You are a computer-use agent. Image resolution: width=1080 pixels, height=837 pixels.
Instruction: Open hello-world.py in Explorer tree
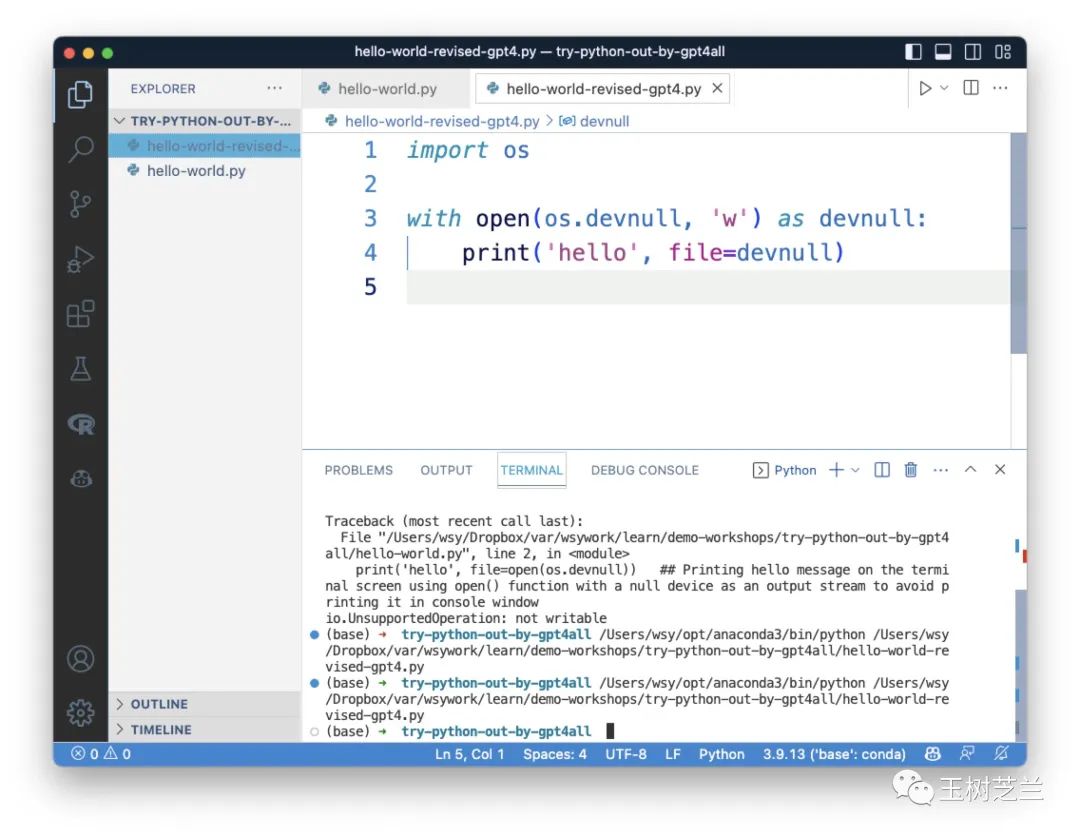[205, 171]
